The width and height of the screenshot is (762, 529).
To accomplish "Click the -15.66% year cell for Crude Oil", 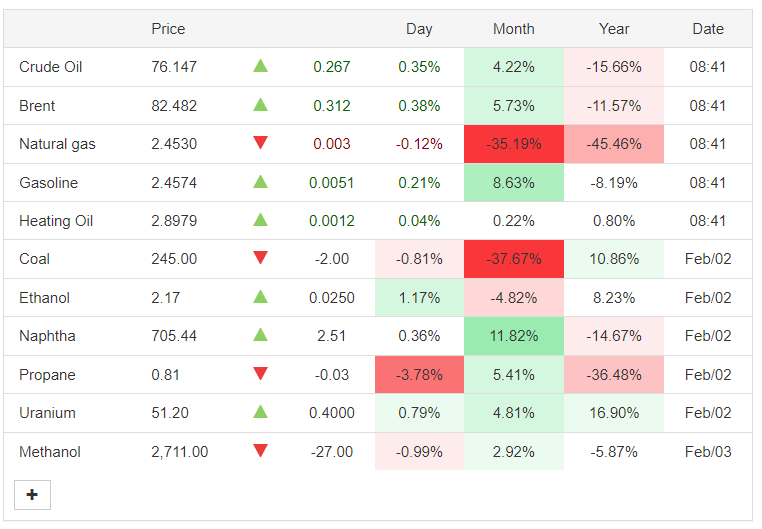I will tap(614, 67).
